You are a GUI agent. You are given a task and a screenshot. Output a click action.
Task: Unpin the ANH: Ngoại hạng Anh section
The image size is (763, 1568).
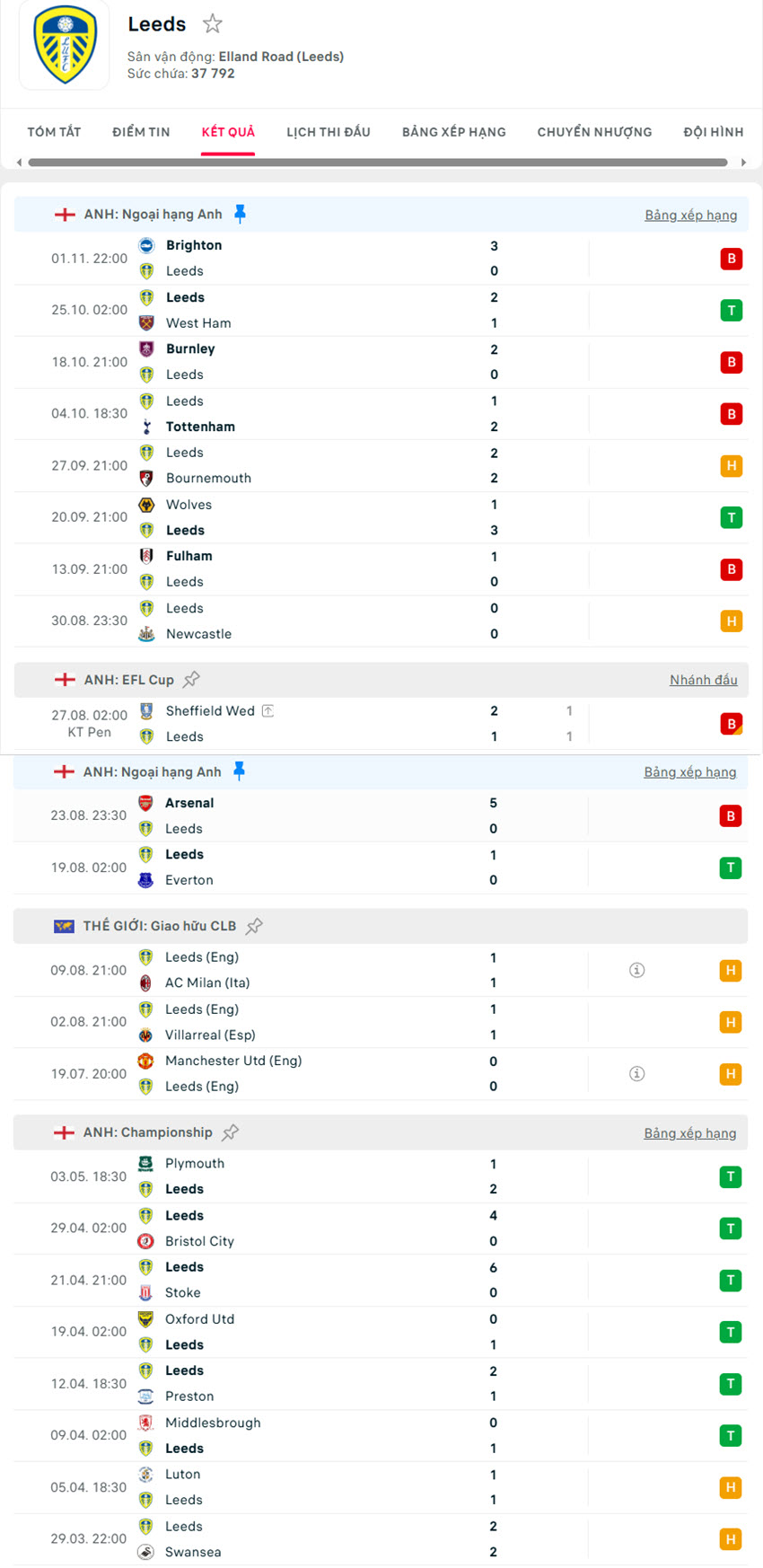[240, 214]
